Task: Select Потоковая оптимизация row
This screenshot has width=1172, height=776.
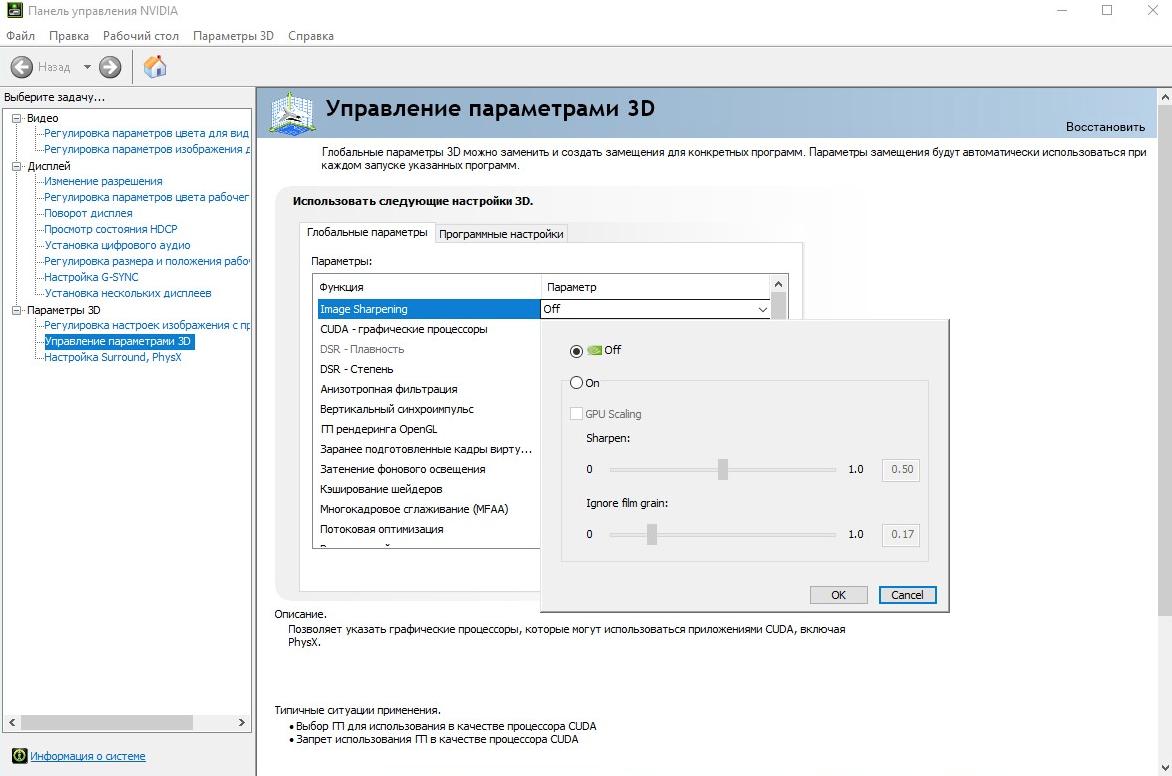Action: click(x=429, y=529)
